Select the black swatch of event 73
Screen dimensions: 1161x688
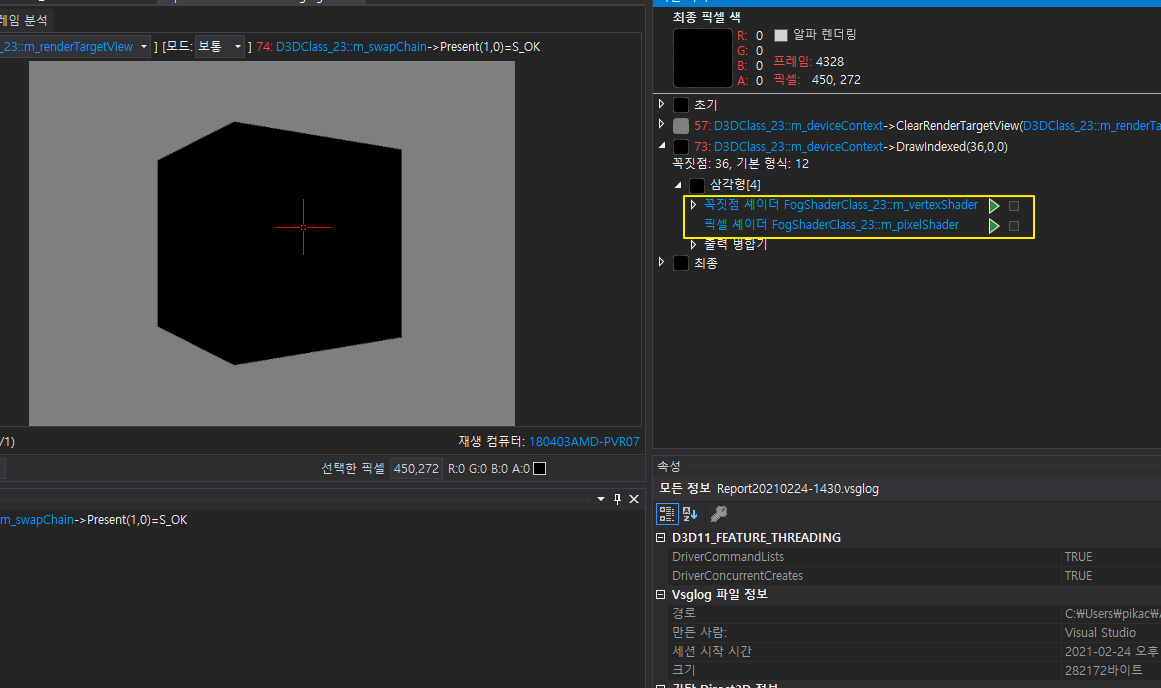pyautogui.click(x=680, y=147)
